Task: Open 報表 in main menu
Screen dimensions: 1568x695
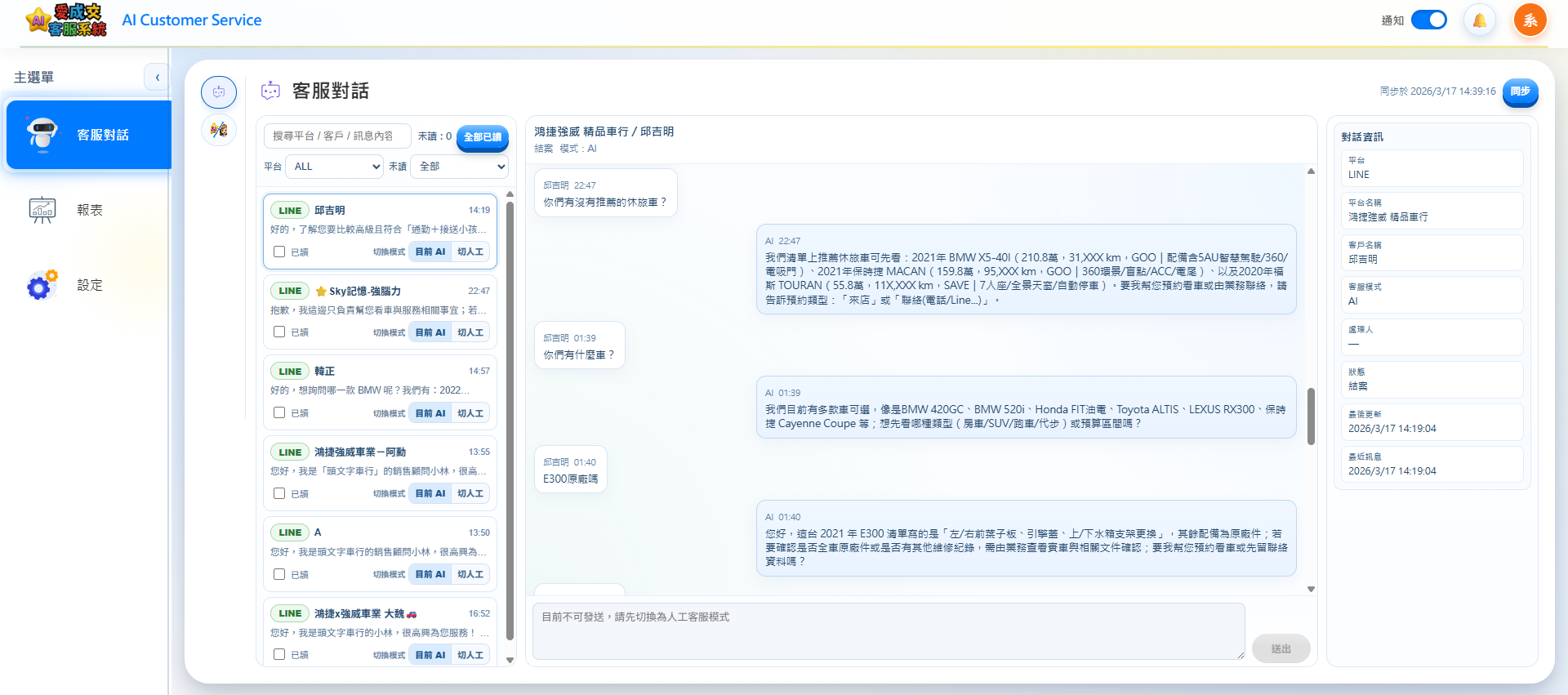Action: tap(88, 210)
